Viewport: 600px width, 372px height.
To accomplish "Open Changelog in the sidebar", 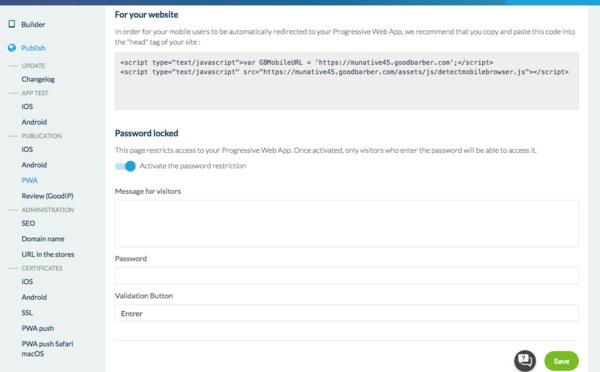I will (x=38, y=79).
